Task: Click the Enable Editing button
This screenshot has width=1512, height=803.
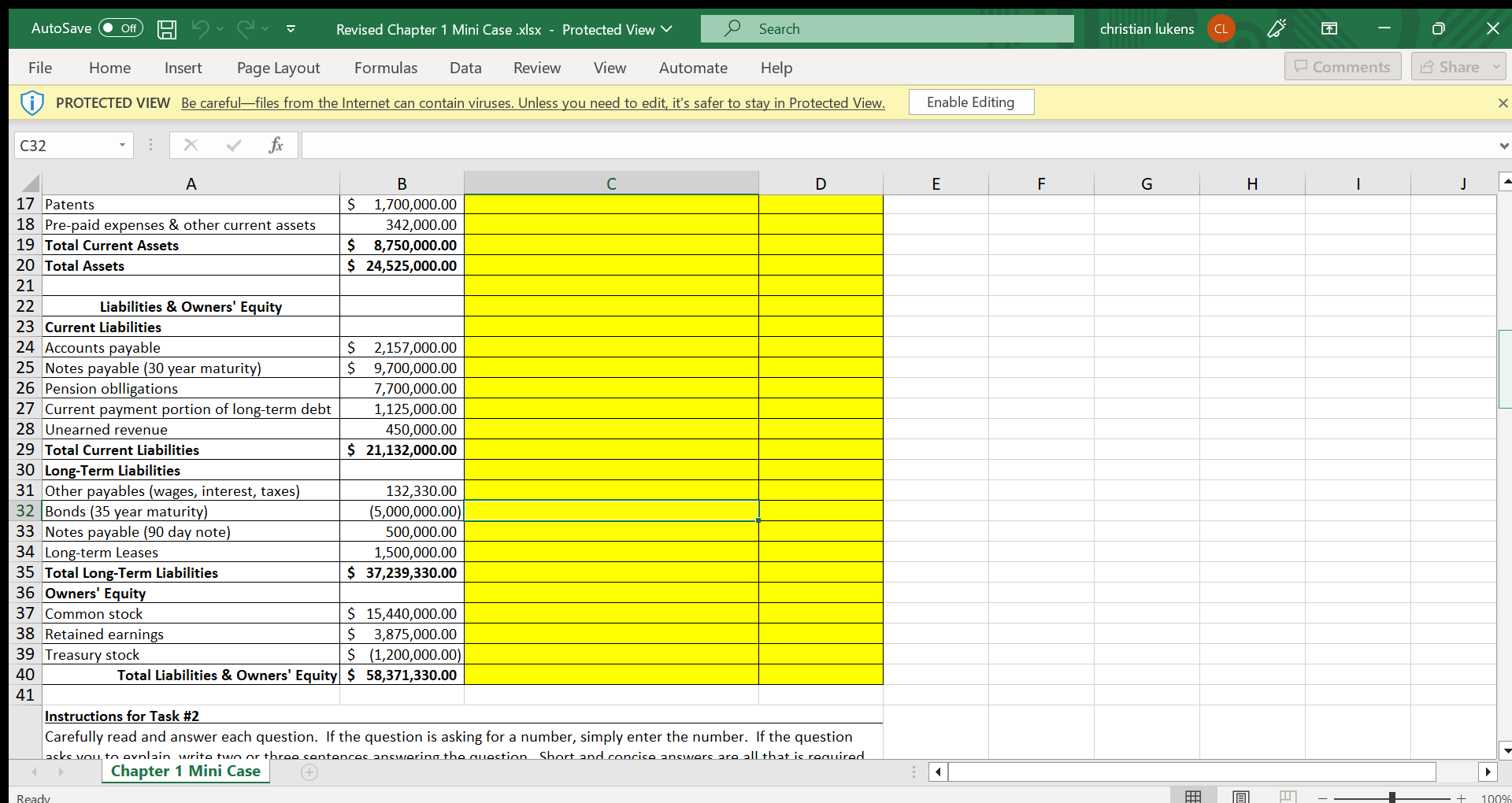Action: (x=971, y=102)
